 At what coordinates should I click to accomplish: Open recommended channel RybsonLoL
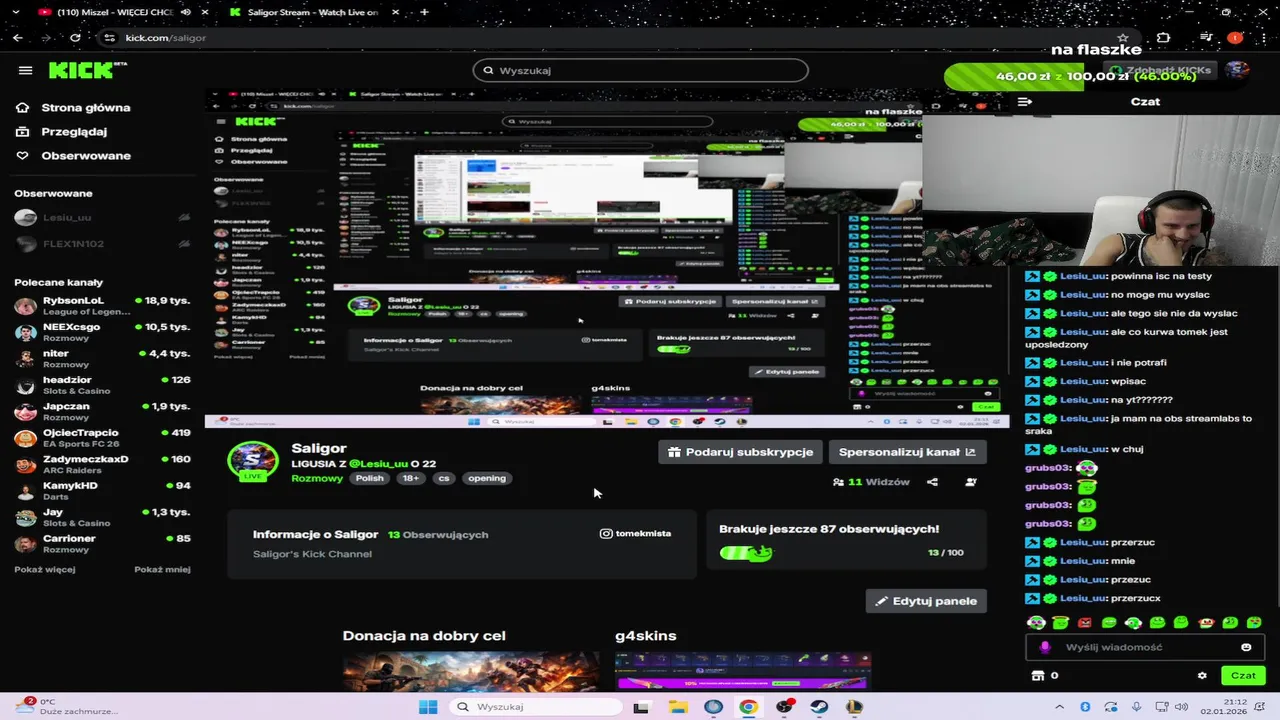click(x=102, y=305)
